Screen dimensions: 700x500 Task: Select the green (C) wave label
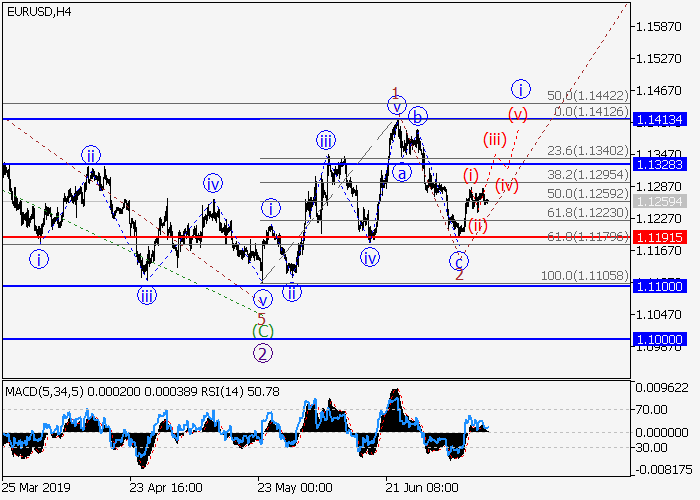[x=262, y=330]
